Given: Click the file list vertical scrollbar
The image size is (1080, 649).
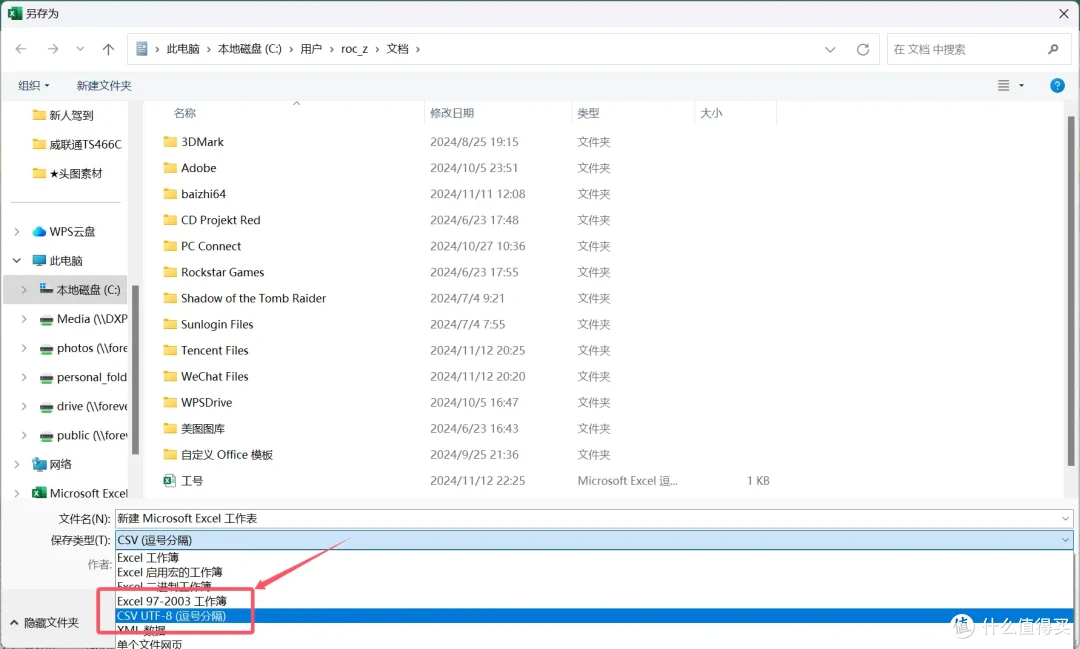Looking at the screenshot, I should (x=1070, y=289).
